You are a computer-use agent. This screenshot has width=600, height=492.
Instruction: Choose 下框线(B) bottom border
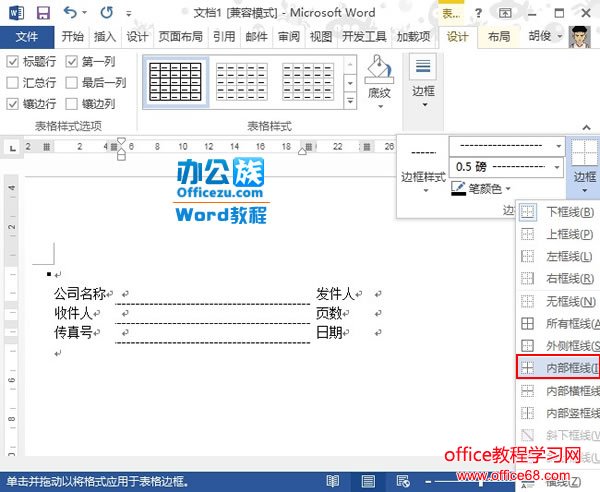pos(559,212)
